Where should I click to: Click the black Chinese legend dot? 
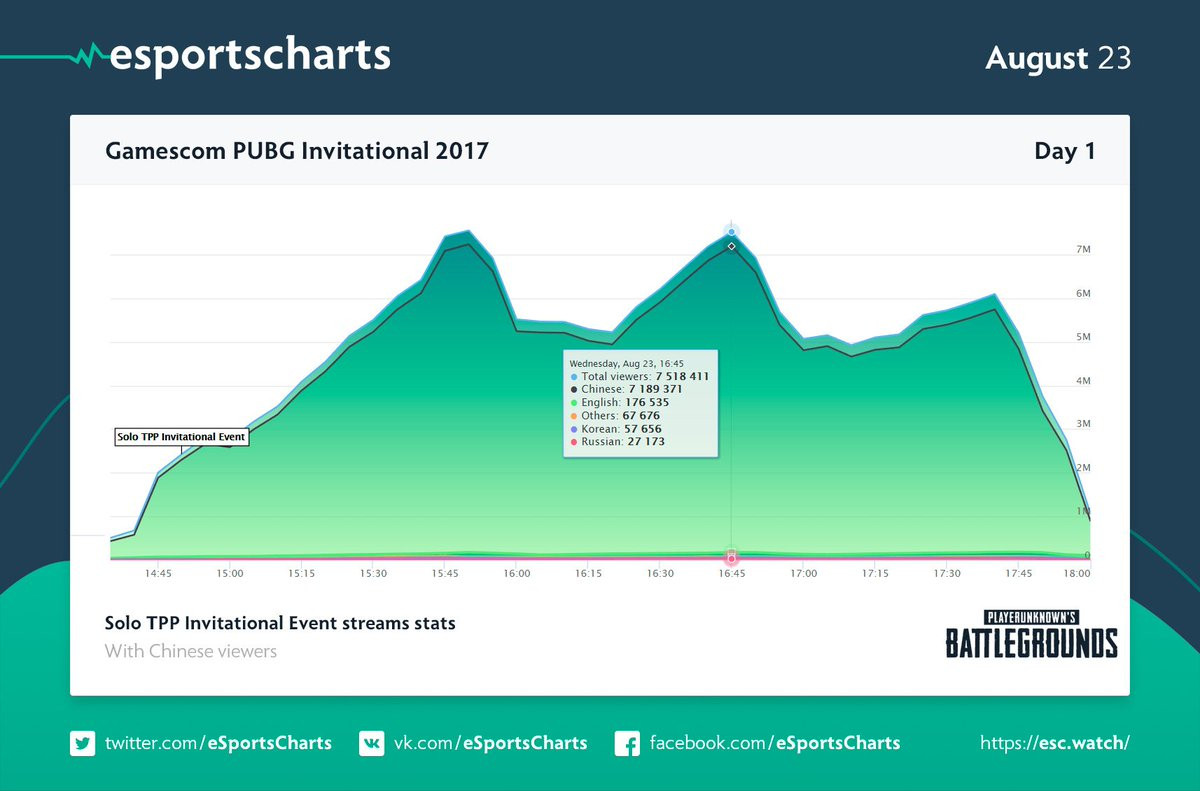pos(574,390)
